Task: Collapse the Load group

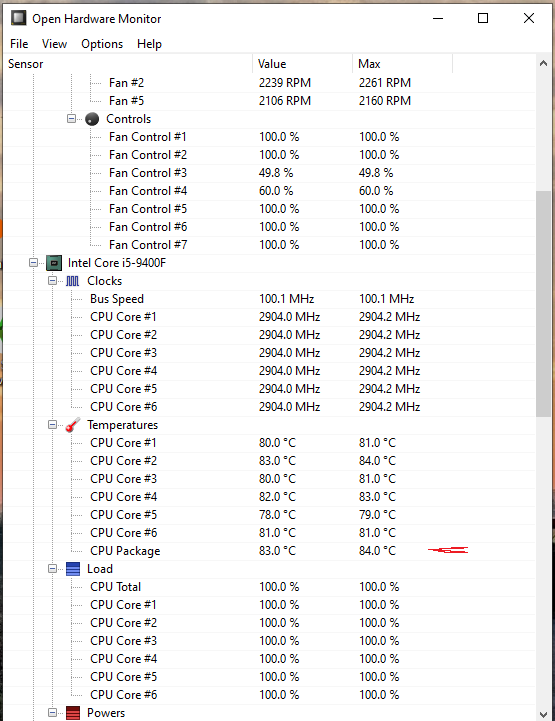Action: 52,568
